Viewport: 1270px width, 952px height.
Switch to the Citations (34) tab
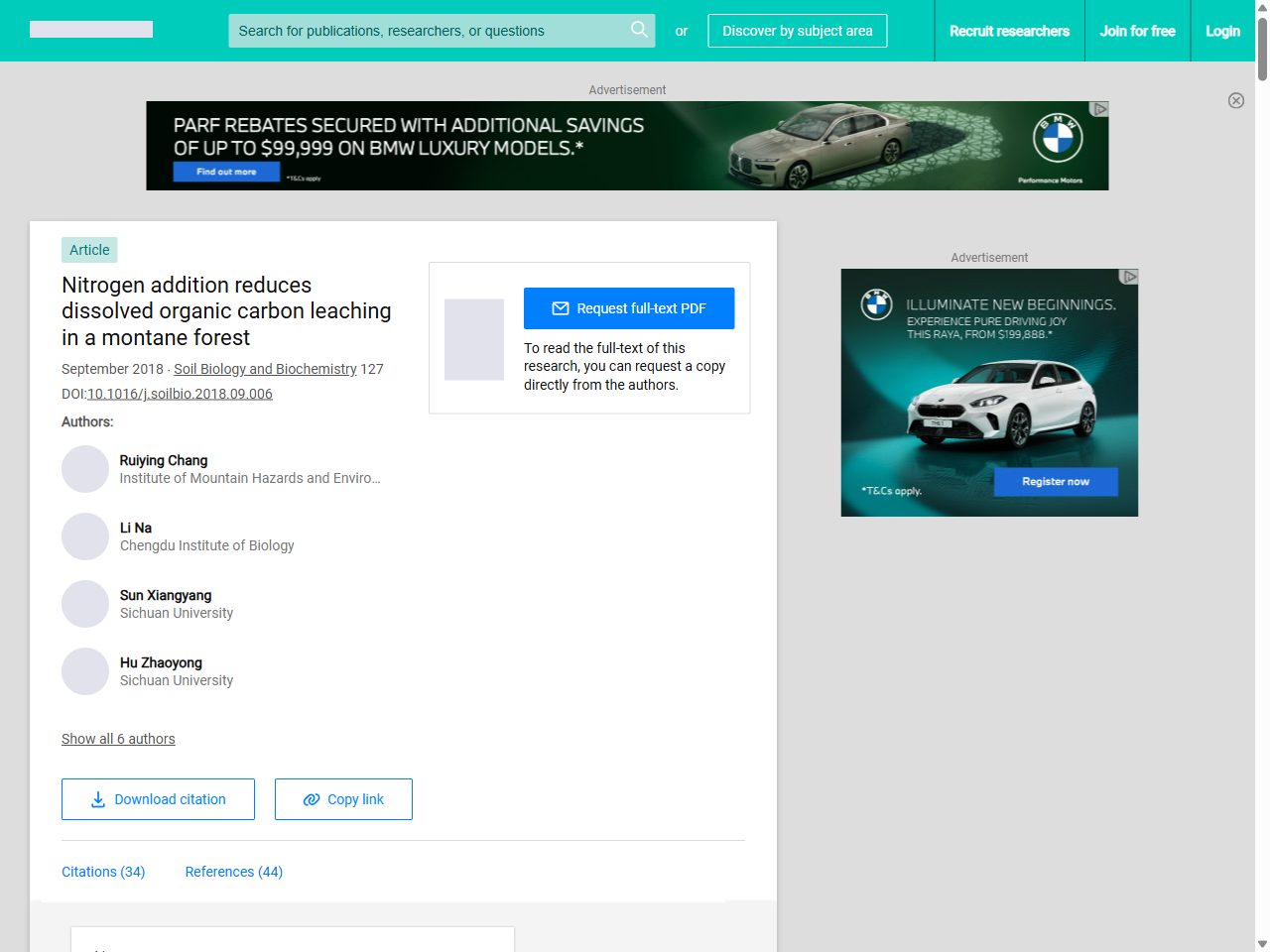tap(103, 872)
